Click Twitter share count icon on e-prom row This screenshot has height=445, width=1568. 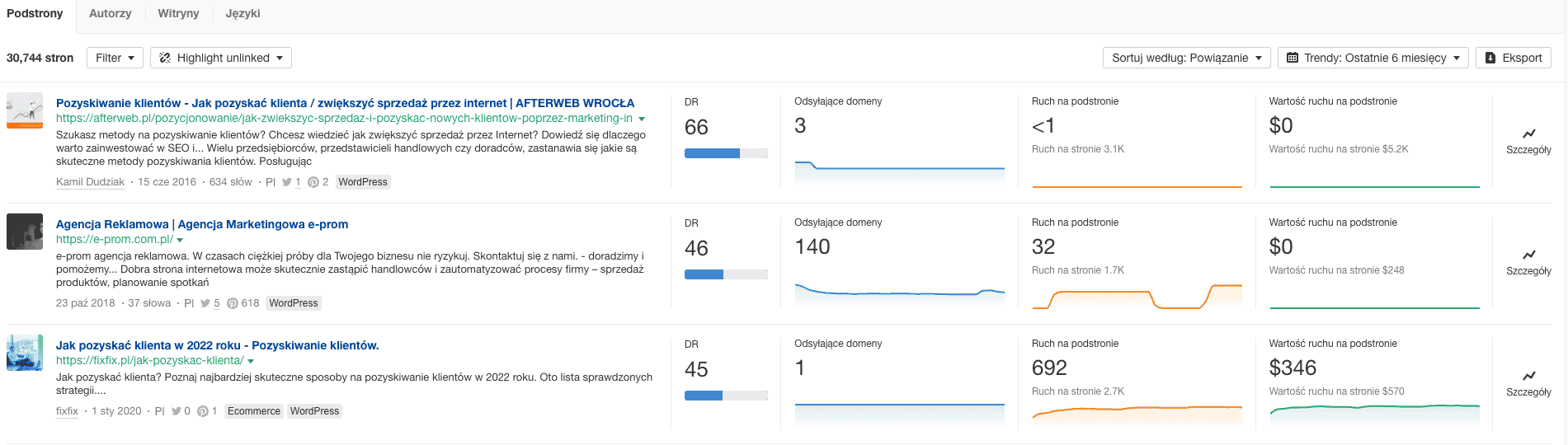(205, 303)
